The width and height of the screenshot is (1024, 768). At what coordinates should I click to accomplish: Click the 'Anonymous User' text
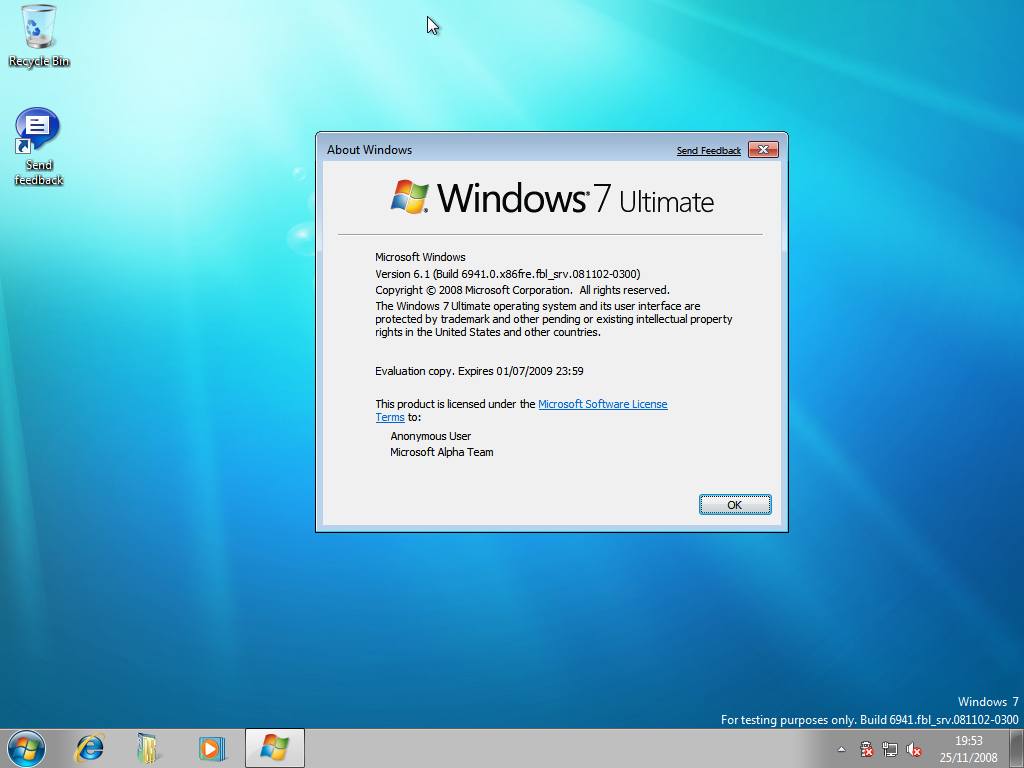pyautogui.click(x=430, y=436)
